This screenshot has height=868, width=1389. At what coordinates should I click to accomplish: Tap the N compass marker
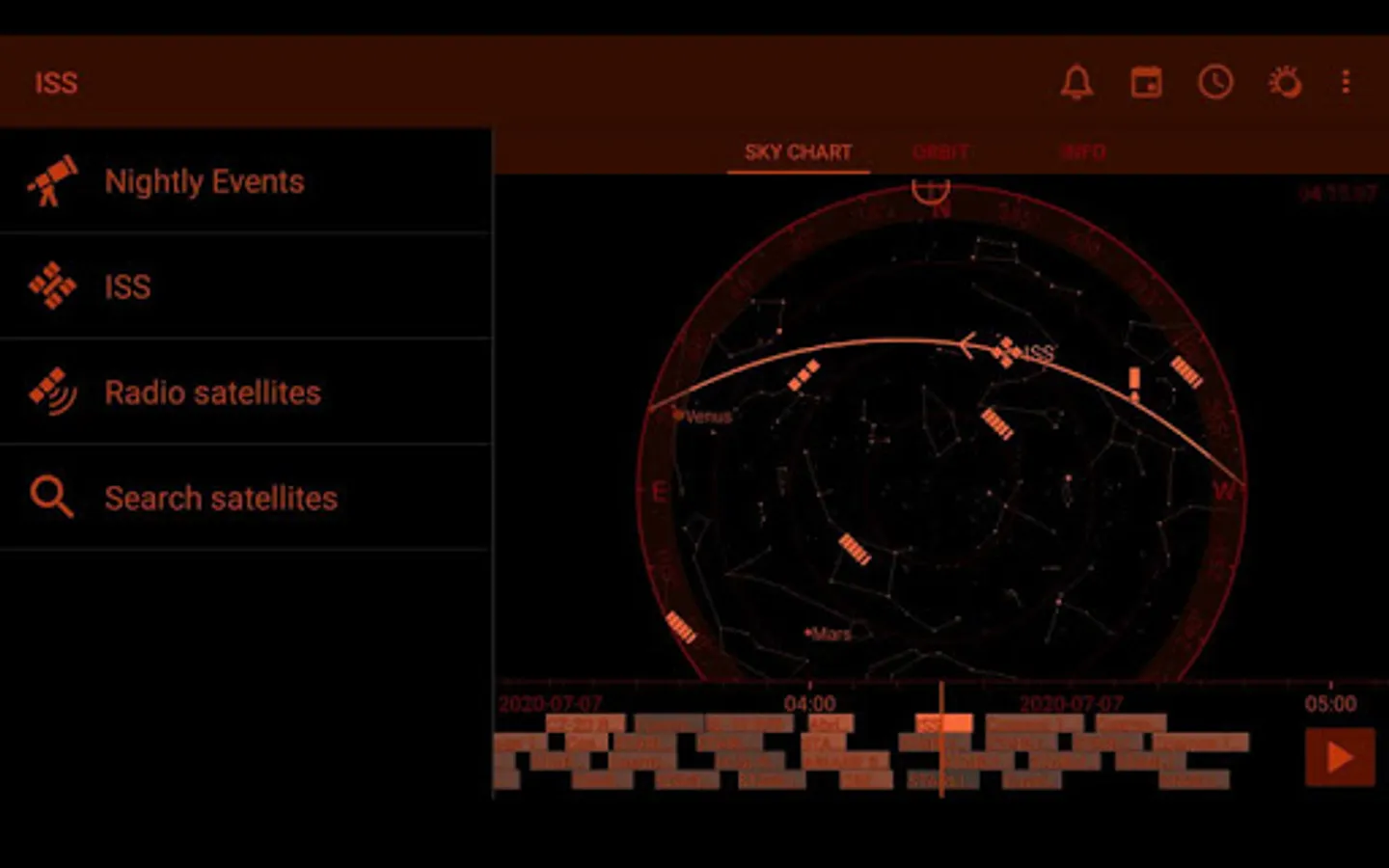click(x=941, y=210)
